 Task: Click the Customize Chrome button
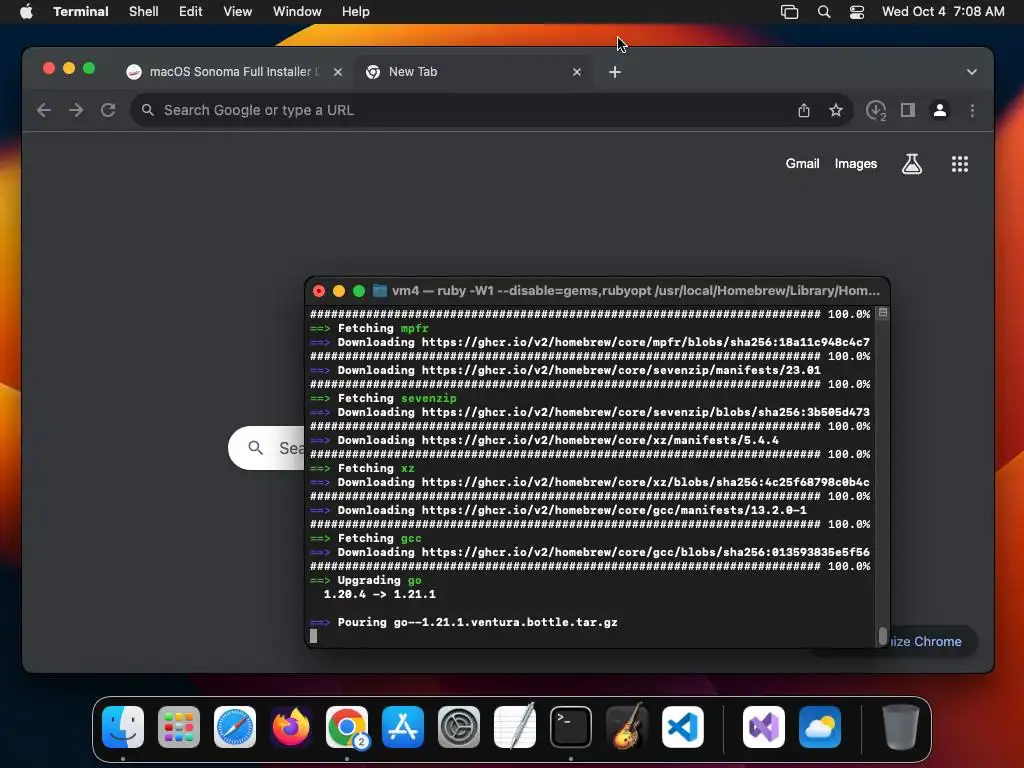pos(934,642)
